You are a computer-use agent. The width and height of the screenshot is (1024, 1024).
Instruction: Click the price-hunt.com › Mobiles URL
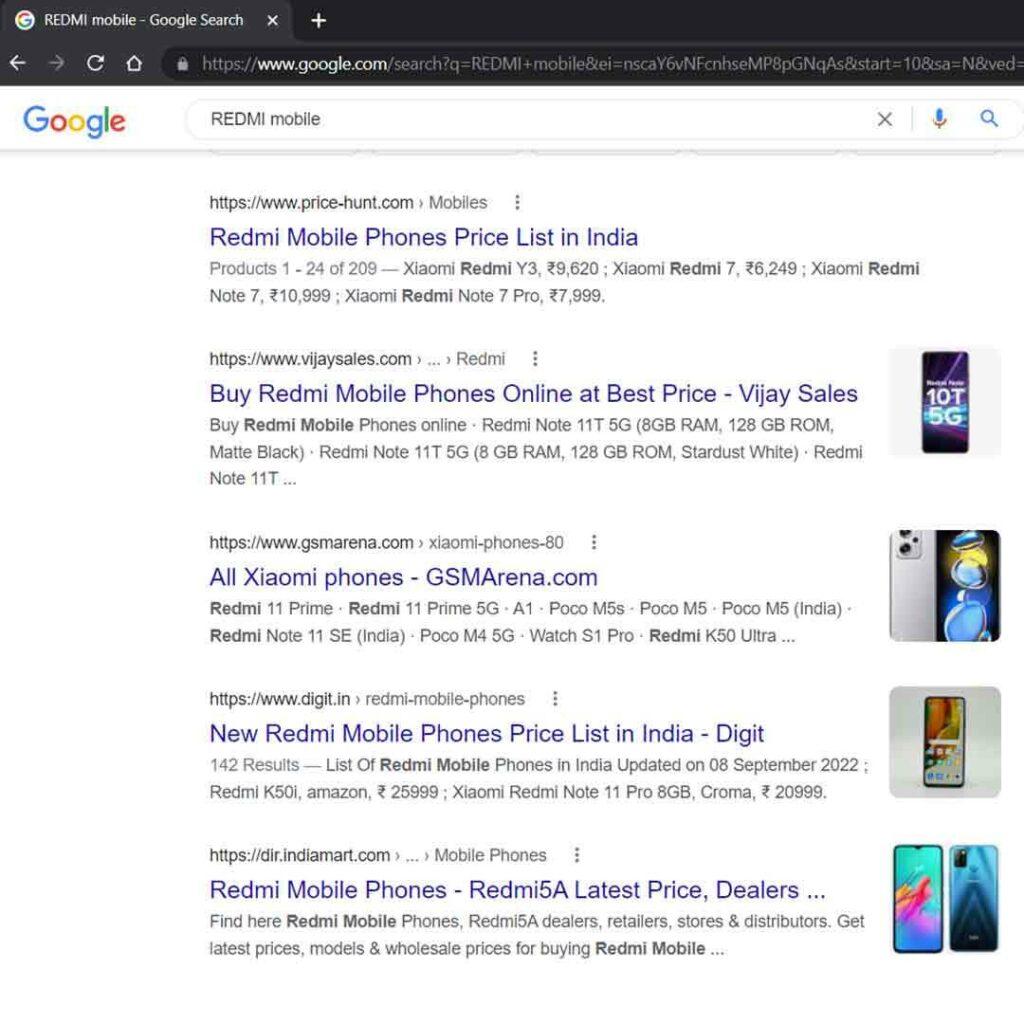pos(348,202)
